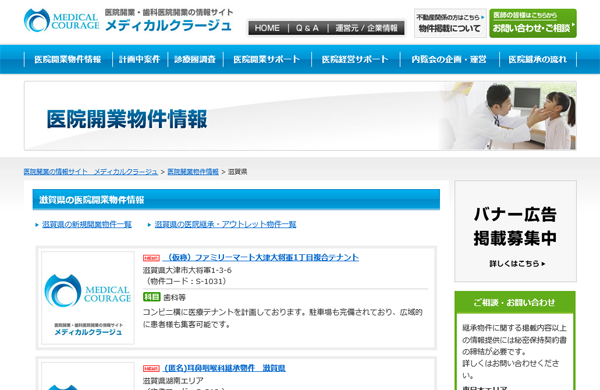Click the green 科目 label icon
600x390 pixels.
[152, 297]
